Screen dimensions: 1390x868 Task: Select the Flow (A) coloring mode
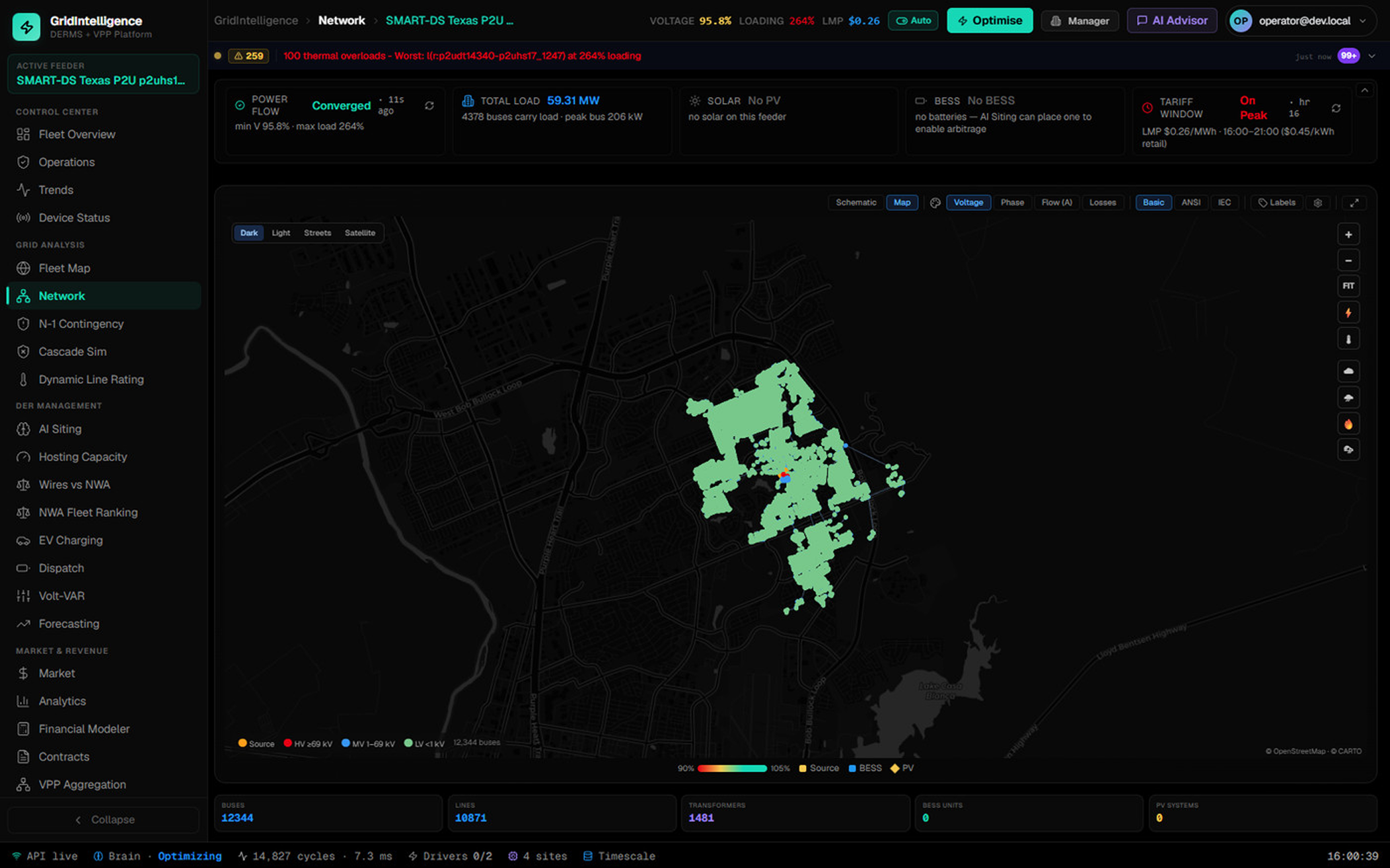(x=1056, y=203)
